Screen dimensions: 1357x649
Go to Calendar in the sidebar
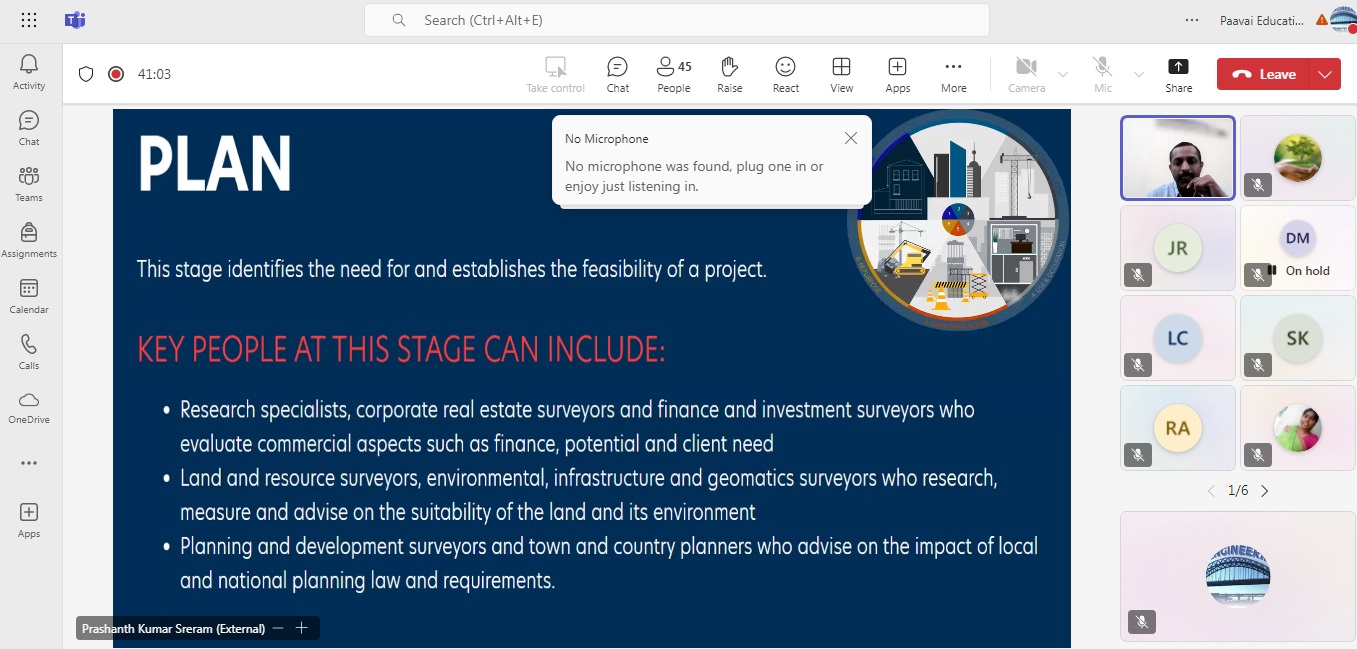(x=29, y=296)
